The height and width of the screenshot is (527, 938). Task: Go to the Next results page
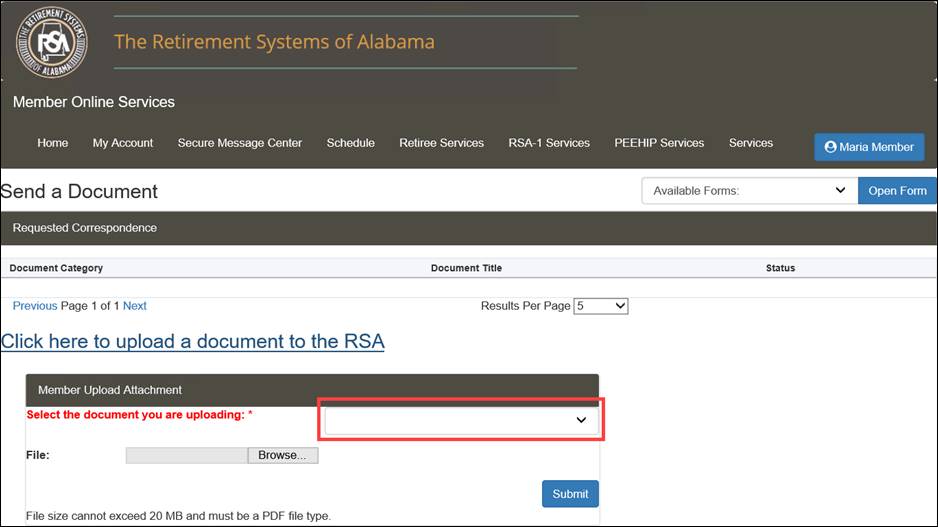135,306
